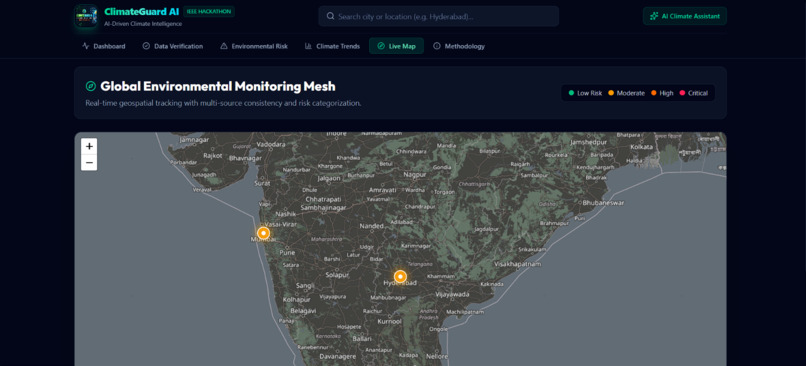Click the IEEE HACKATHON badge

[209, 11]
